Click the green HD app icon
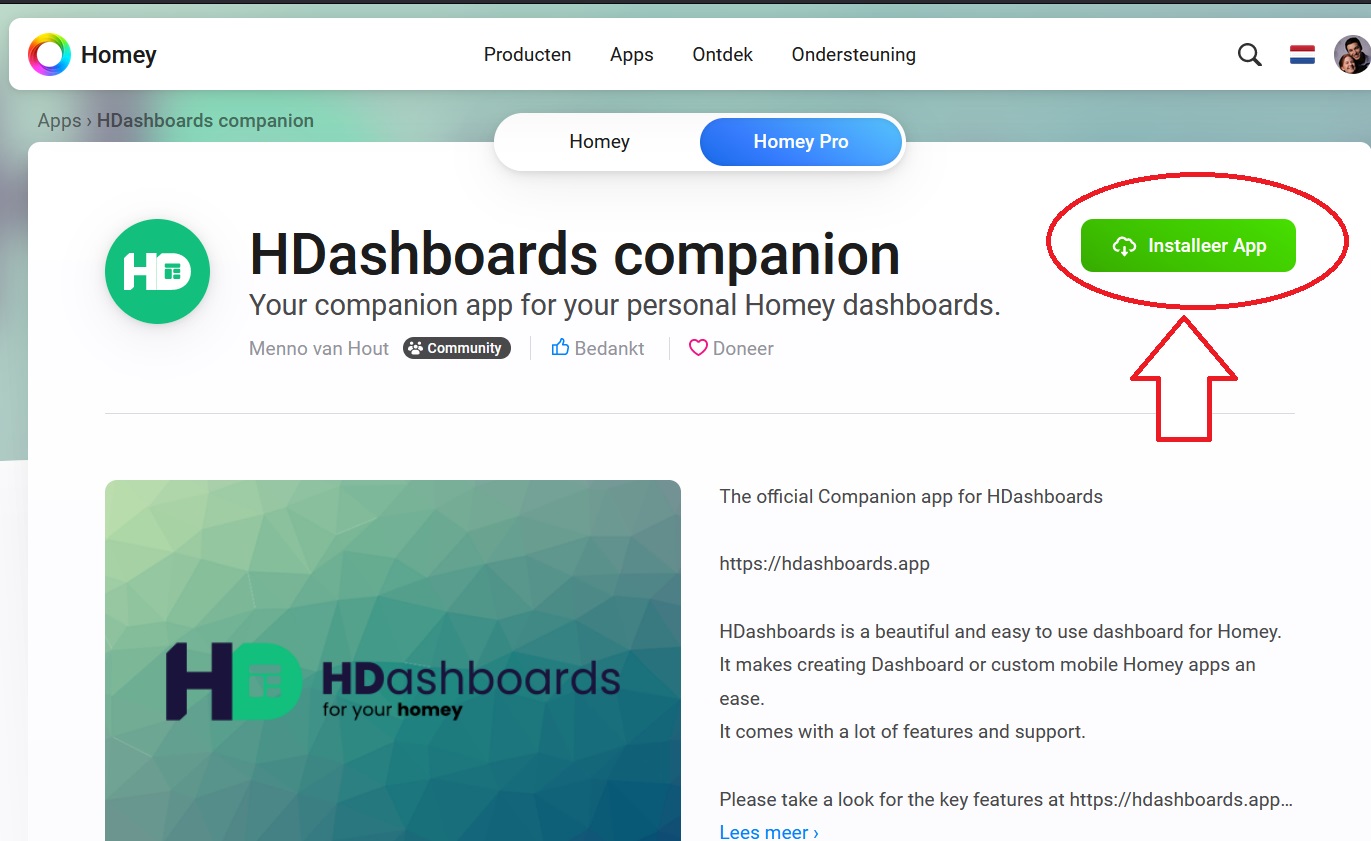1371x841 pixels. point(157,272)
